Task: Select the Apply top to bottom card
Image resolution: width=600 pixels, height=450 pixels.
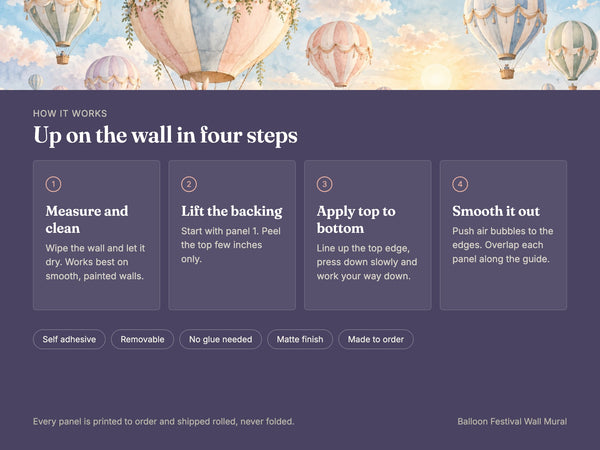Action: (x=368, y=235)
